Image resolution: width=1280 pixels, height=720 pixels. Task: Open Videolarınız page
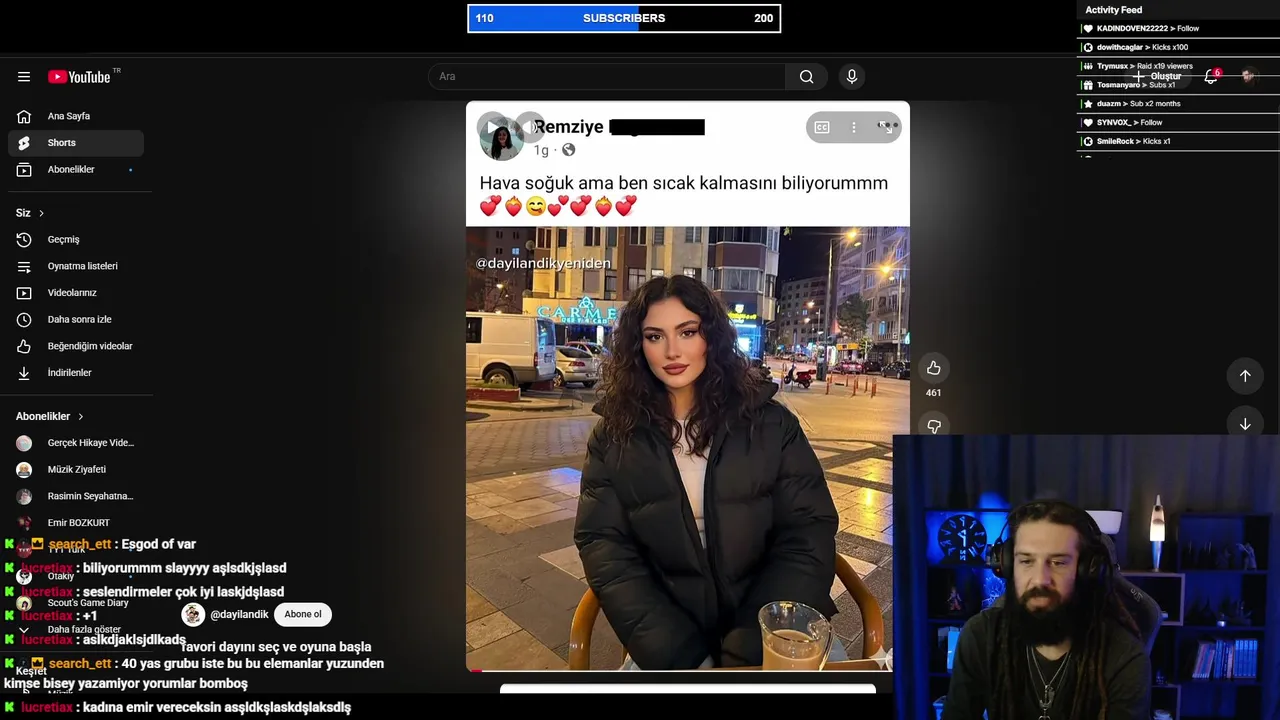pos(76,293)
